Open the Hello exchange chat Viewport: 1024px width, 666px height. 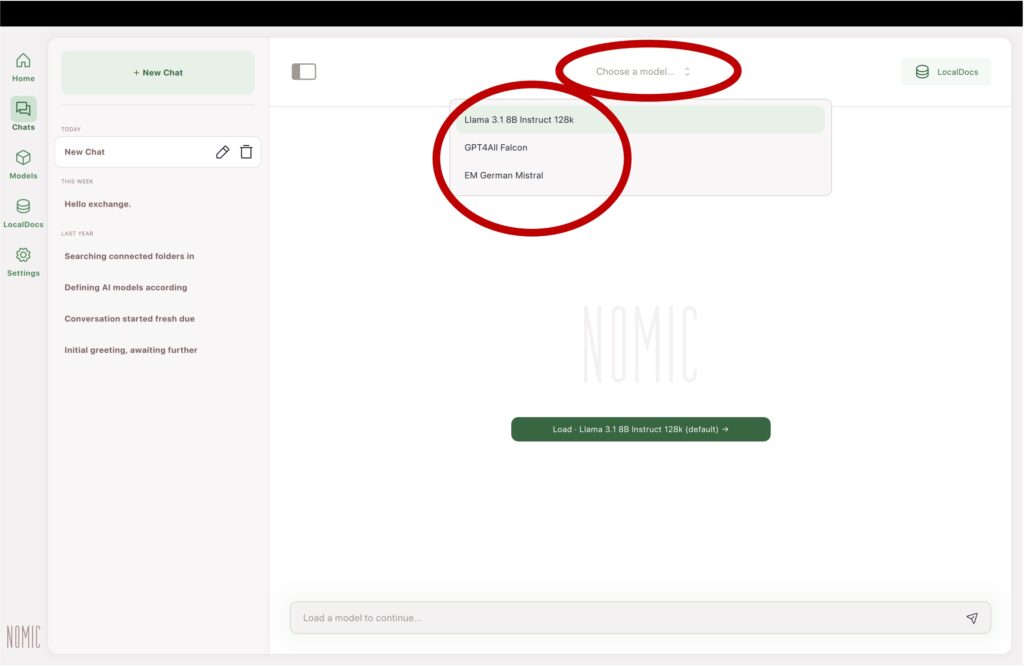coord(98,204)
